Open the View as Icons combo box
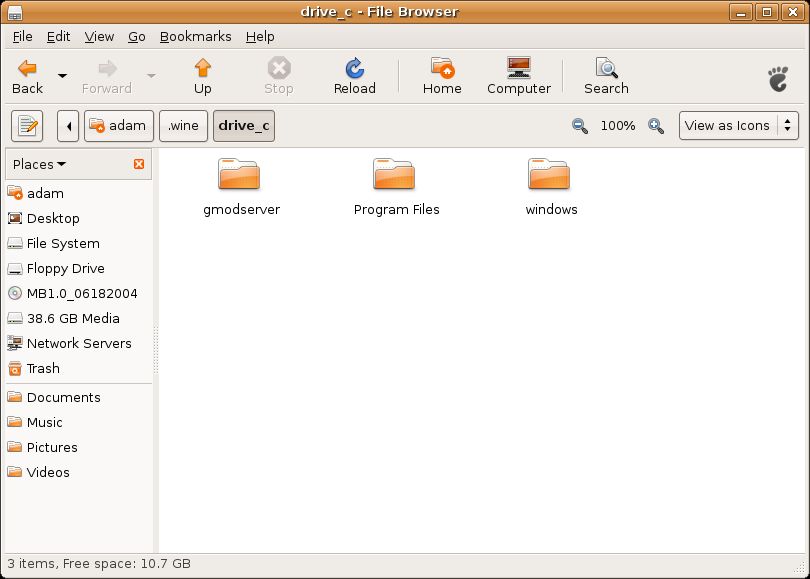Viewport: 810px width, 579px height. (738, 126)
